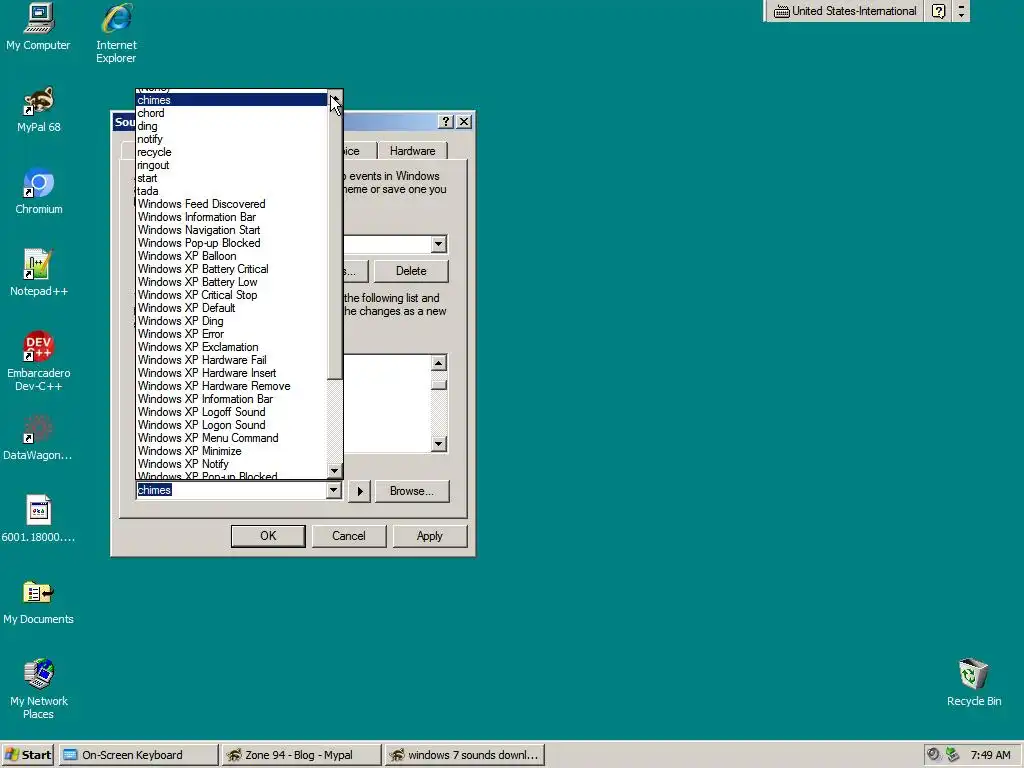Select Windows XP Ding sound
Image resolution: width=1024 pixels, height=768 pixels.
click(x=231, y=321)
